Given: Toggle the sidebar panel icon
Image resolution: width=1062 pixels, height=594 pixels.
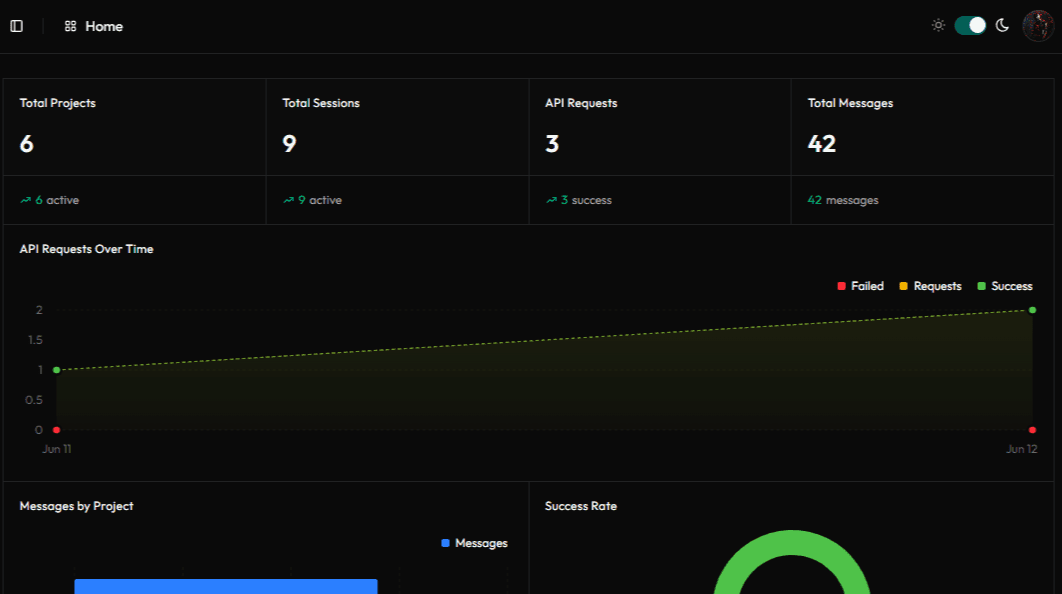Looking at the screenshot, I should point(17,26).
